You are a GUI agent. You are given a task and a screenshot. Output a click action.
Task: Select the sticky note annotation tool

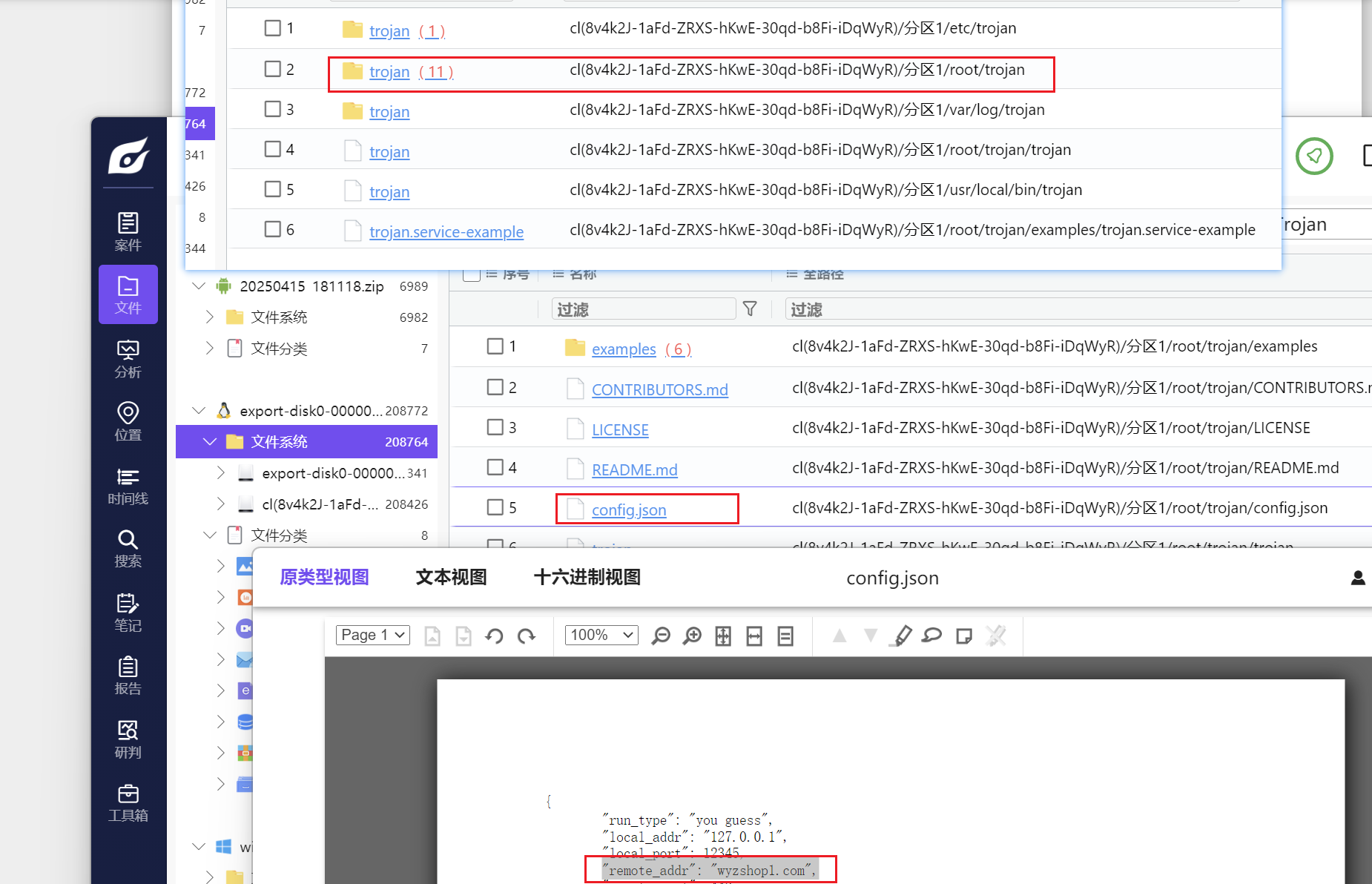click(963, 636)
